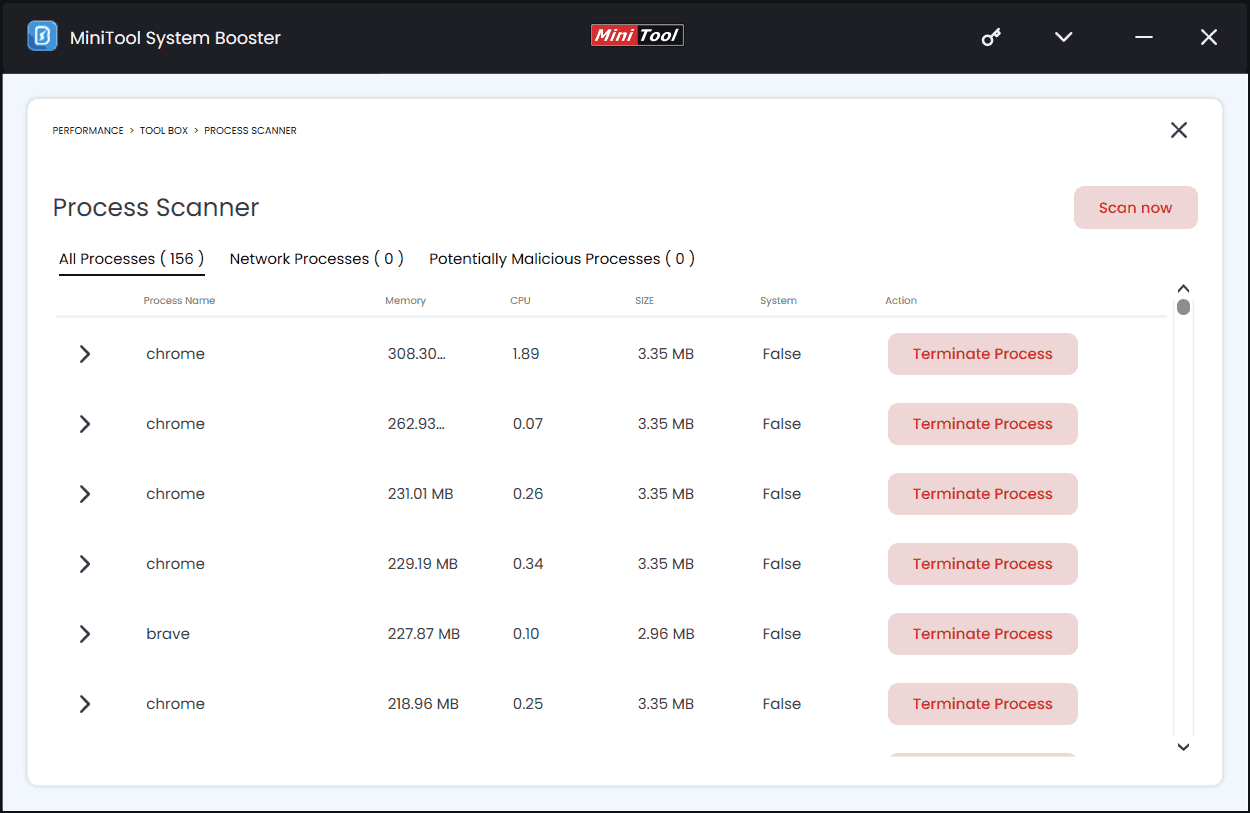
Task: Expand the first chrome process row
Action: [85, 354]
